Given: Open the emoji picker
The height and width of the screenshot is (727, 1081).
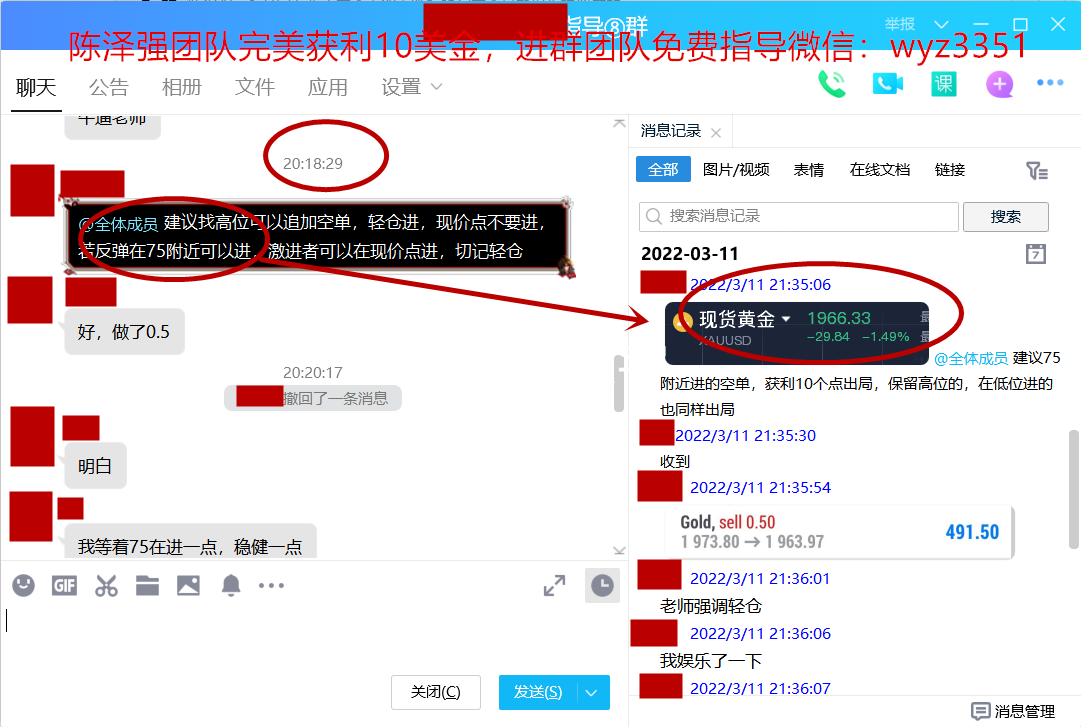Looking at the screenshot, I should tap(23, 586).
